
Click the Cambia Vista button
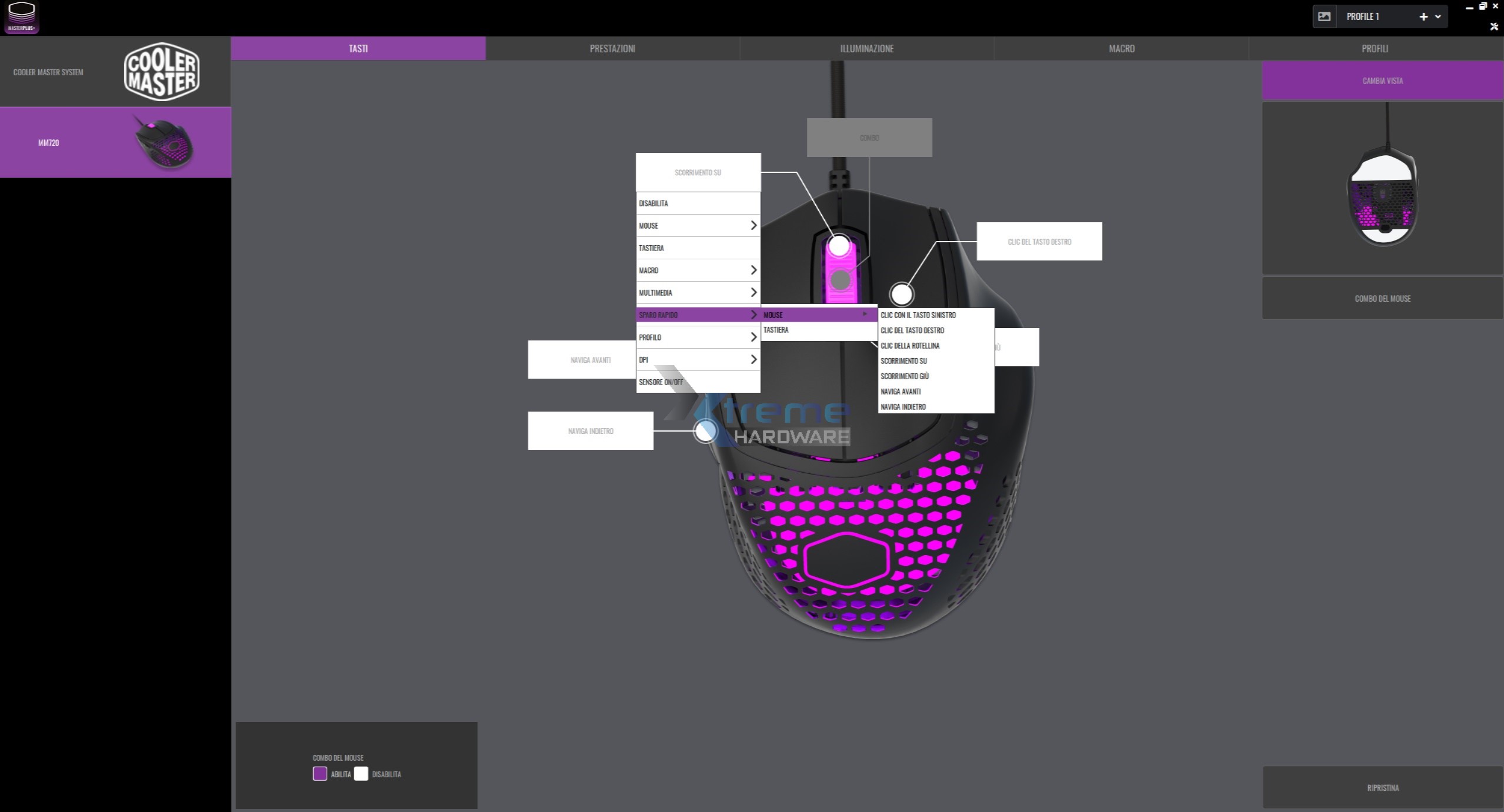[1382, 81]
